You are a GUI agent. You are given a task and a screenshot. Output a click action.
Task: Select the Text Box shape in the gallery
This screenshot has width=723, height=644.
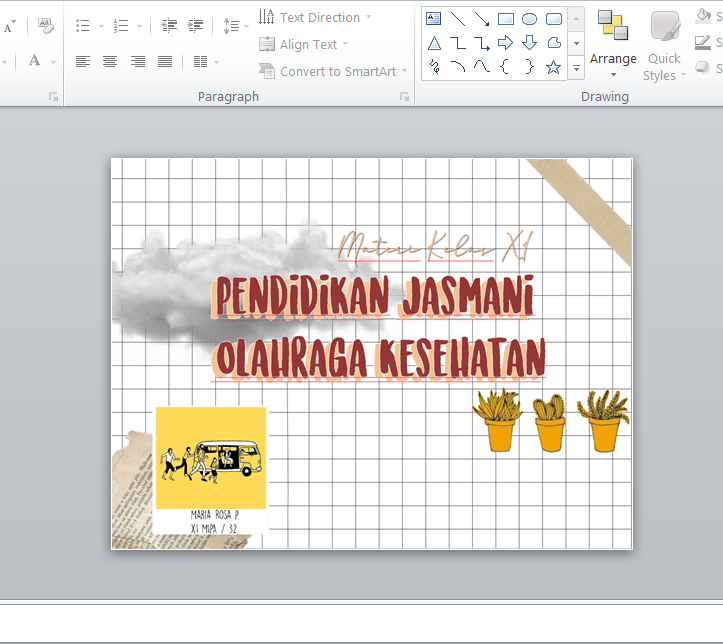tap(433, 18)
